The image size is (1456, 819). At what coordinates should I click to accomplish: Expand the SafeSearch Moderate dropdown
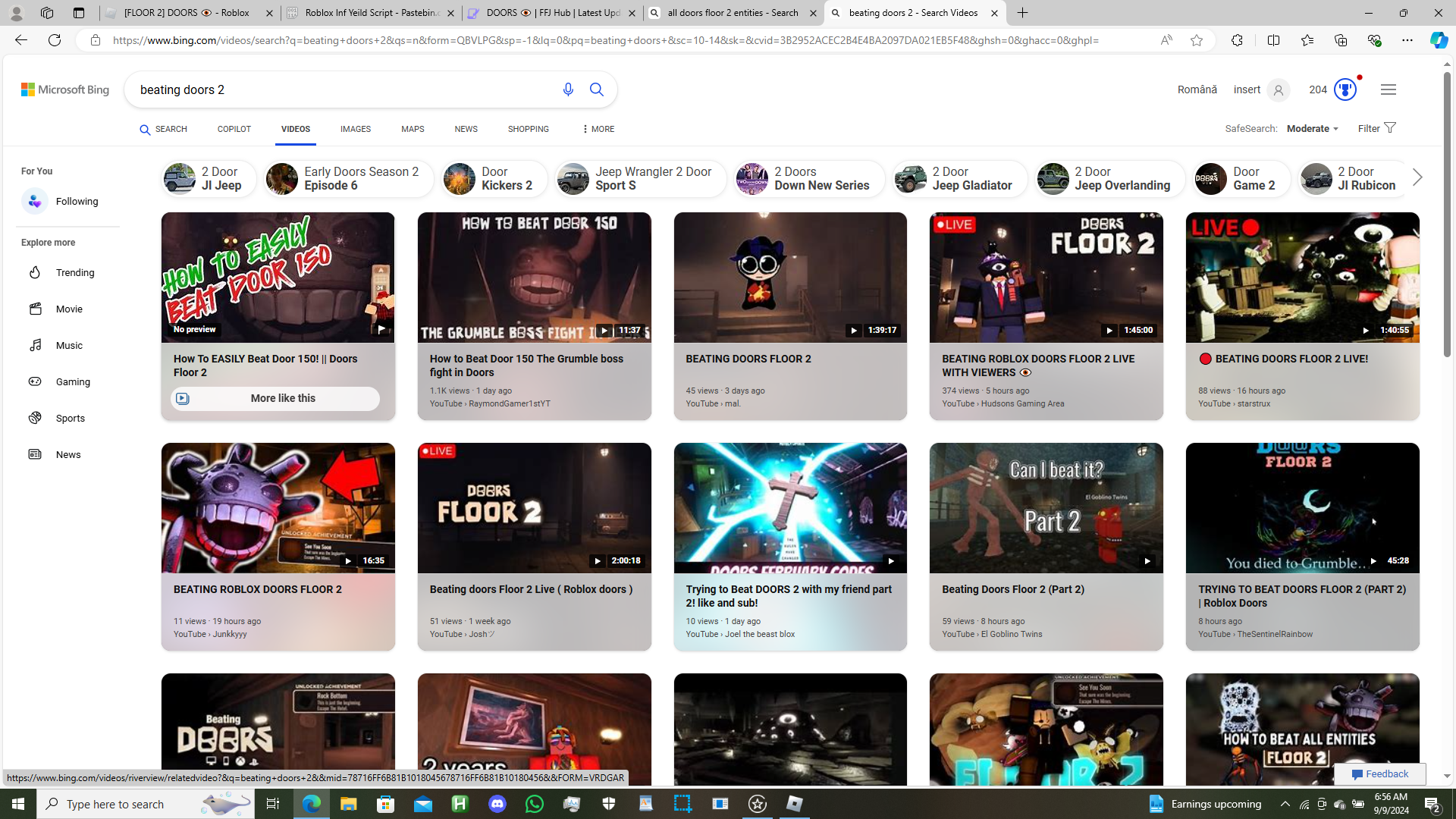(x=1312, y=129)
